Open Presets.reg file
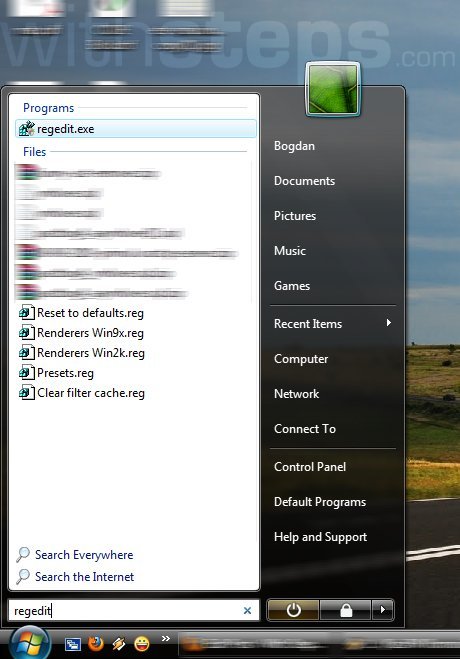Image resolution: width=460 pixels, height=659 pixels. [66, 373]
